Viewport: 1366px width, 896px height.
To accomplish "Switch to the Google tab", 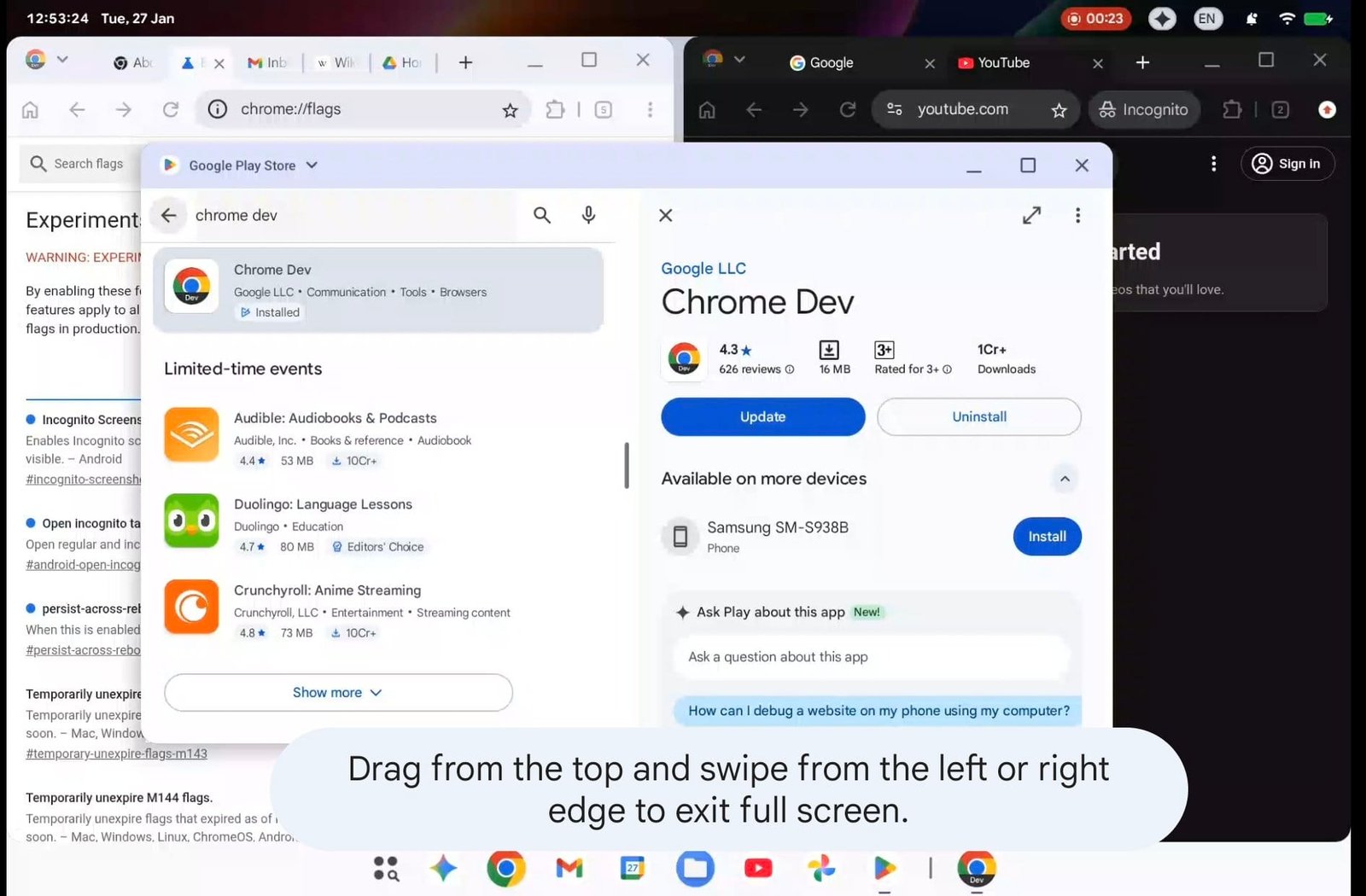I will (x=831, y=63).
